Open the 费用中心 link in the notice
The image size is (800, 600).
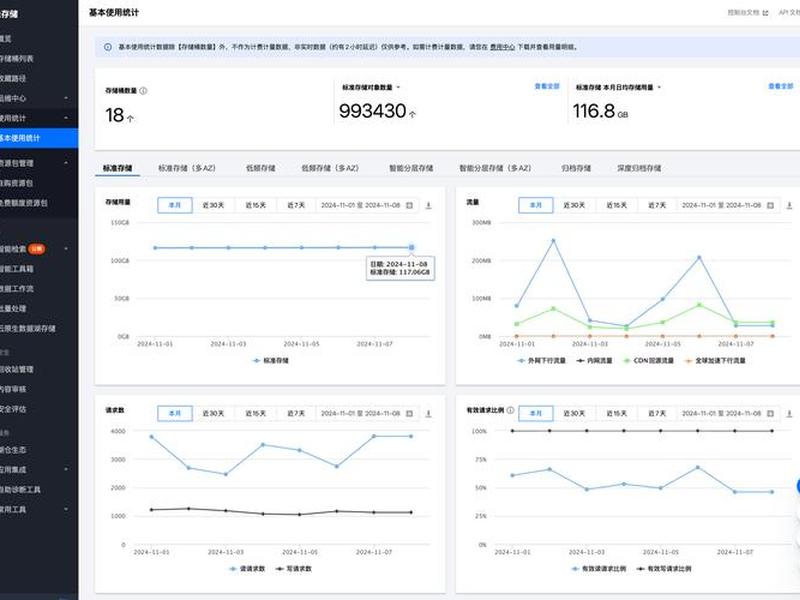[x=503, y=47]
